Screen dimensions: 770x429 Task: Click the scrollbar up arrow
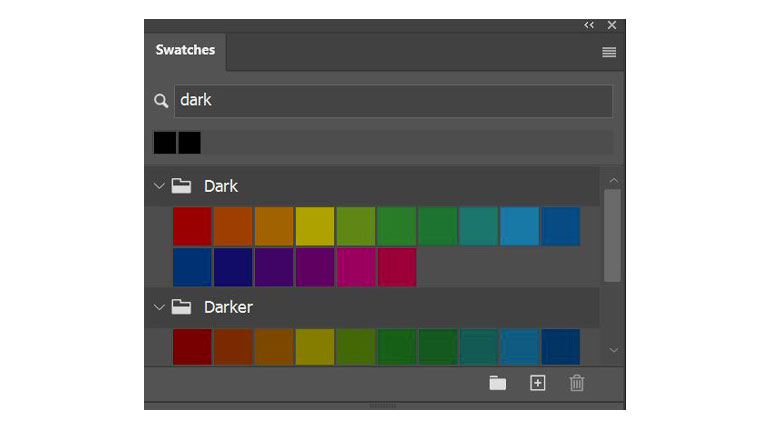[614, 180]
